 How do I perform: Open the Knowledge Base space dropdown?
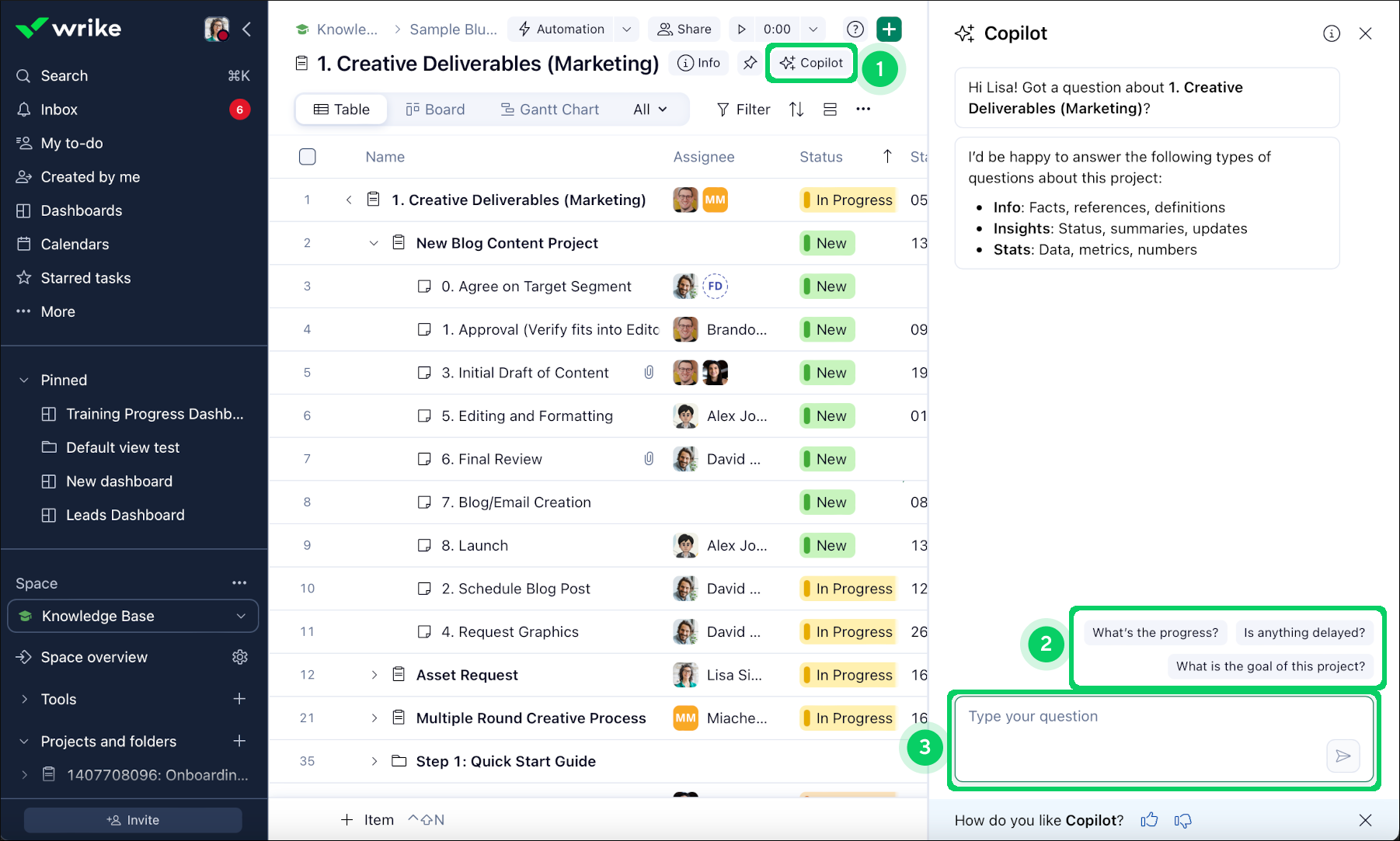[x=133, y=616]
